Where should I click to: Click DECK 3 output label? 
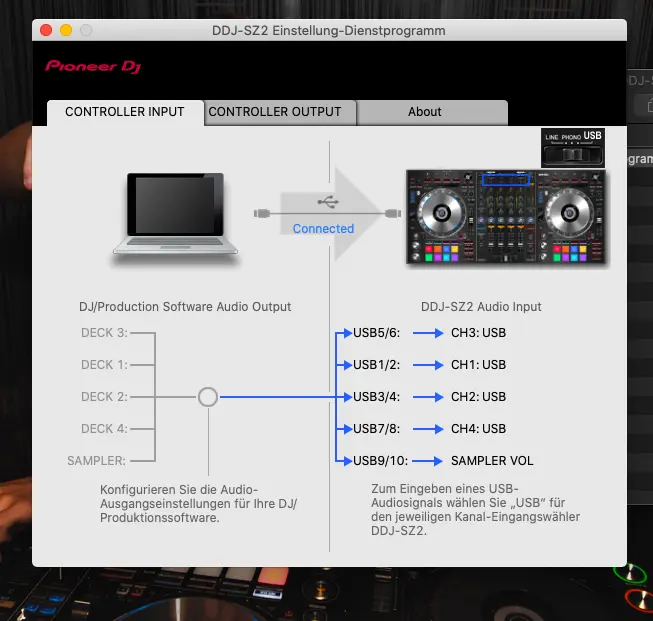(104, 333)
